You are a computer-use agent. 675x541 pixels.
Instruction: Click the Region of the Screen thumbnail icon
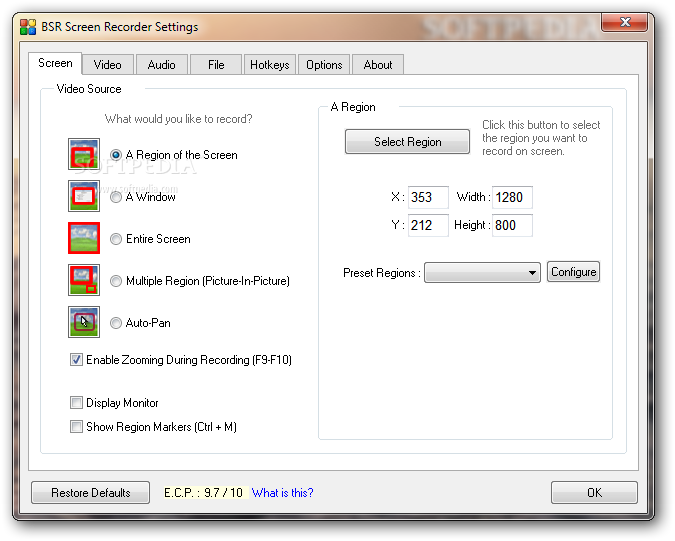(84, 154)
